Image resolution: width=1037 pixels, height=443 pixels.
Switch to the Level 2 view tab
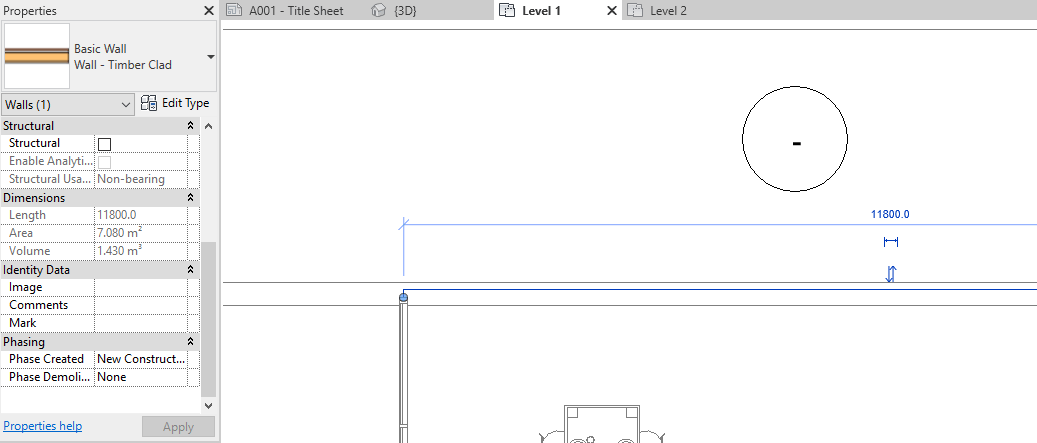668,11
